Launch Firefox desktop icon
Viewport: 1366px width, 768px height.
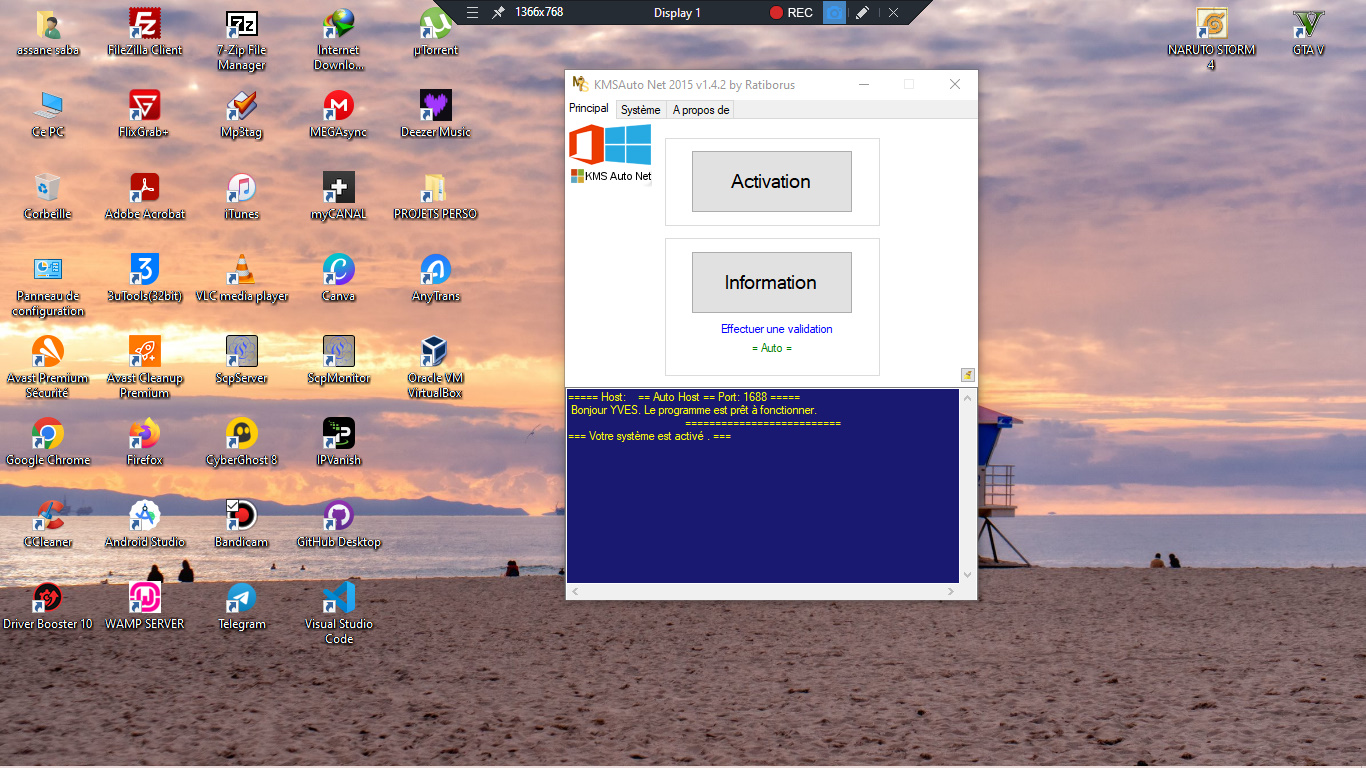pyautogui.click(x=145, y=443)
